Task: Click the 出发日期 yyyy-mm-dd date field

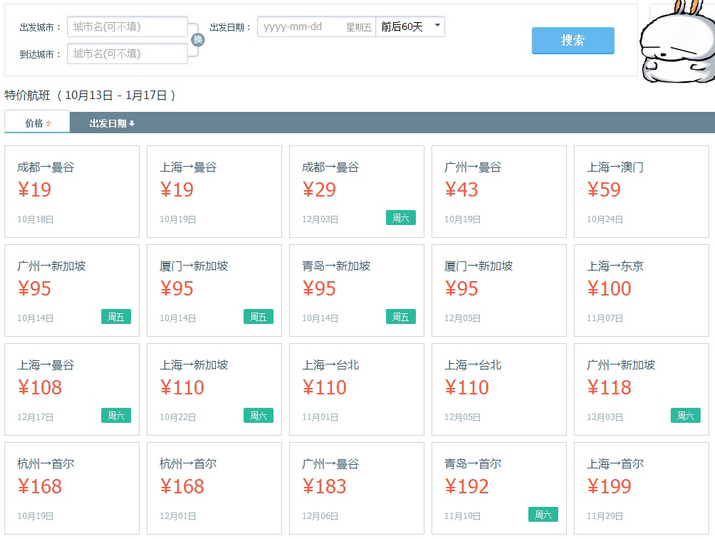Action: pyautogui.click(x=315, y=27)
